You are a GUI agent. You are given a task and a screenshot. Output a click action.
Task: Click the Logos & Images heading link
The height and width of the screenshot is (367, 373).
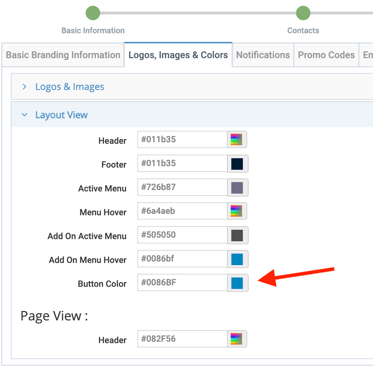pos(70,87)
